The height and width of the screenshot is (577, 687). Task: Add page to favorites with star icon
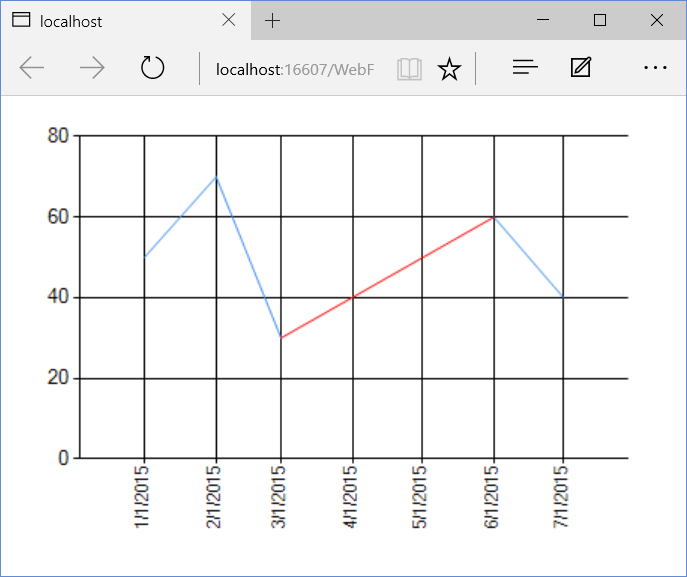click(x=450, y=68)
